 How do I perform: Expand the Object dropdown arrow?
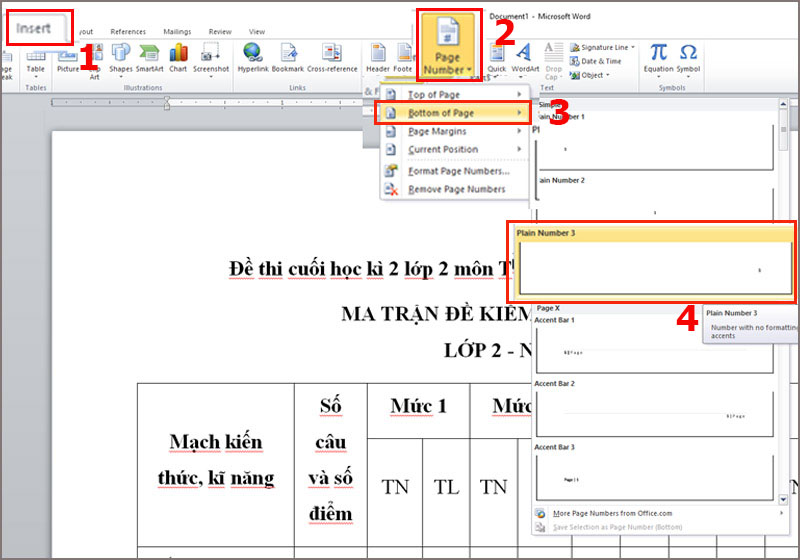(x=608, y=75)
